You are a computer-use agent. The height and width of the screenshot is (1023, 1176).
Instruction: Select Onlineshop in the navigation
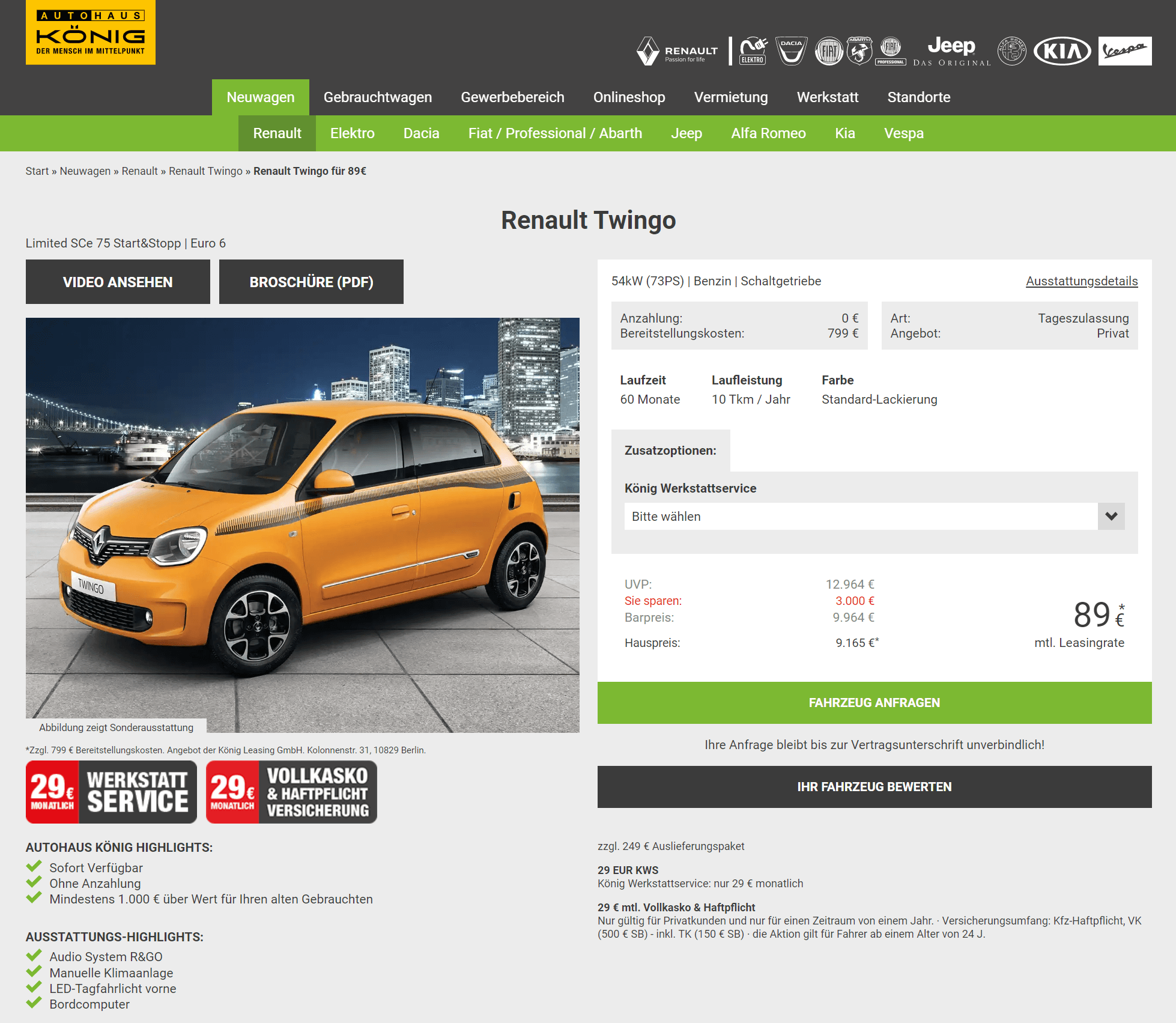pos(629,97)
